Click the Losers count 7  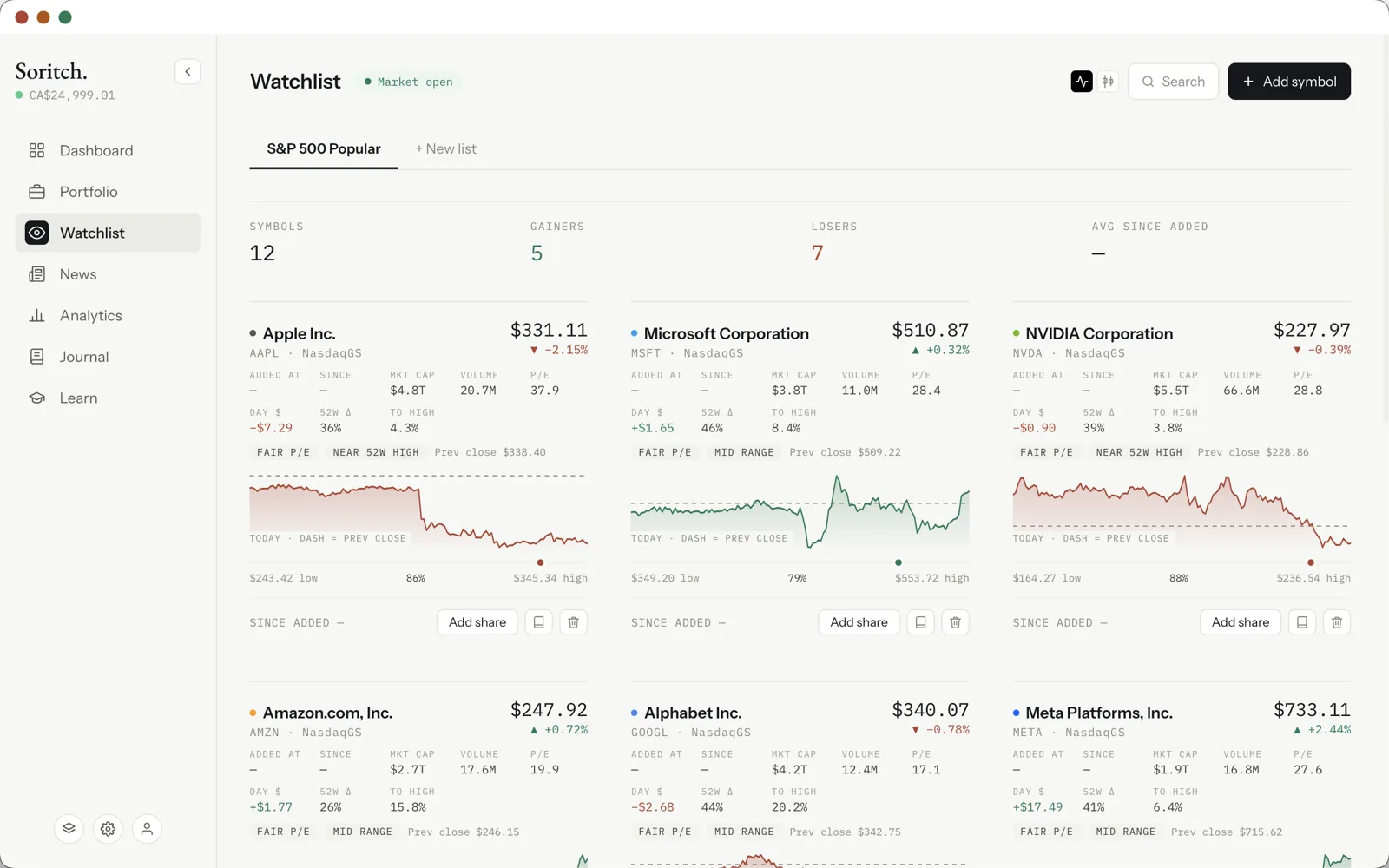(x=817, y=253)
